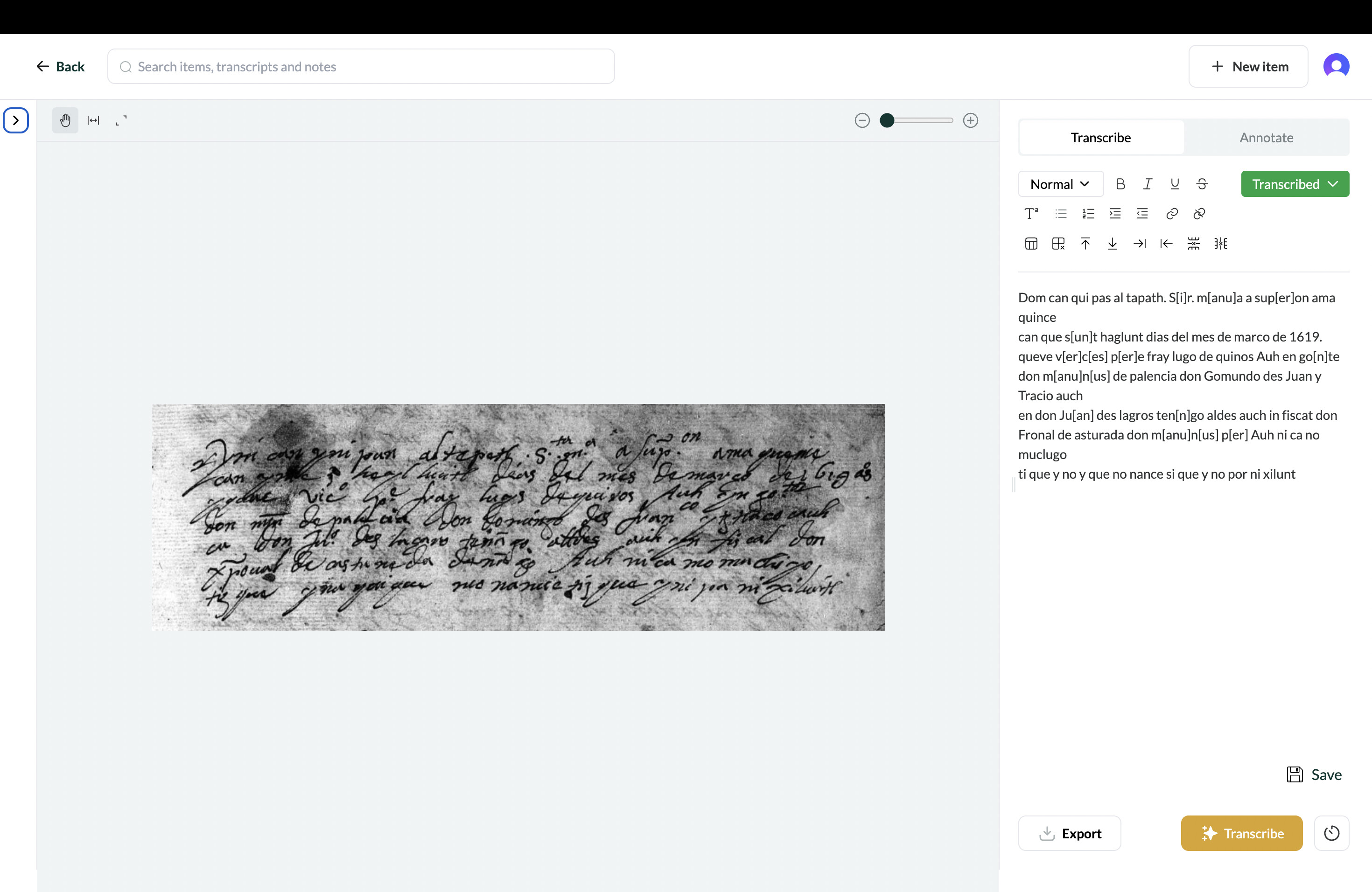This screenshot has width=1372, height=892.
Task: Open the Transcribed status dropdown
Action: point(1295,184)
